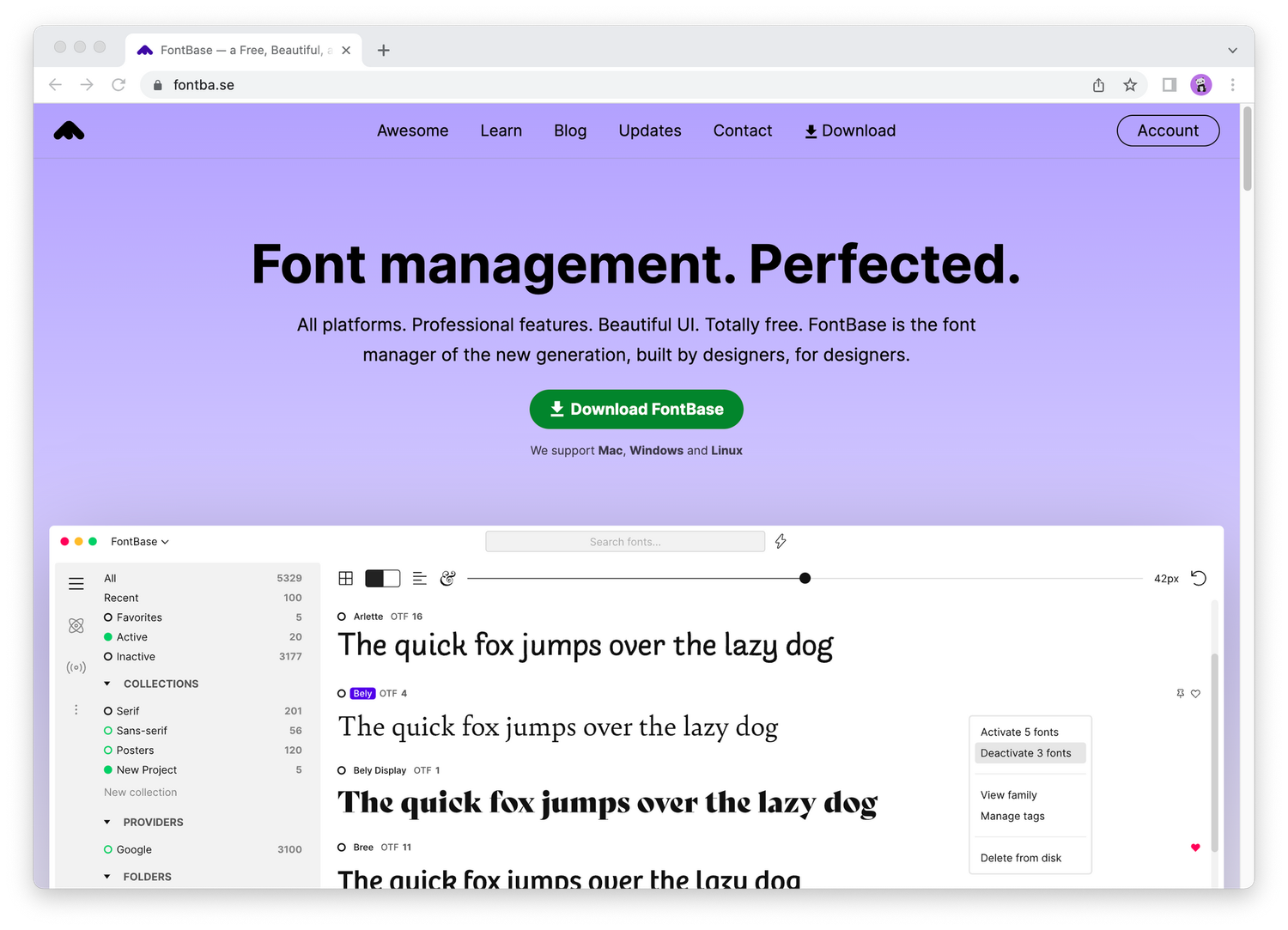Image resolution: width=1288 pixels, height=930 pixels.
Task: Click the site lock icon in address bar
Action: [157, 85]
